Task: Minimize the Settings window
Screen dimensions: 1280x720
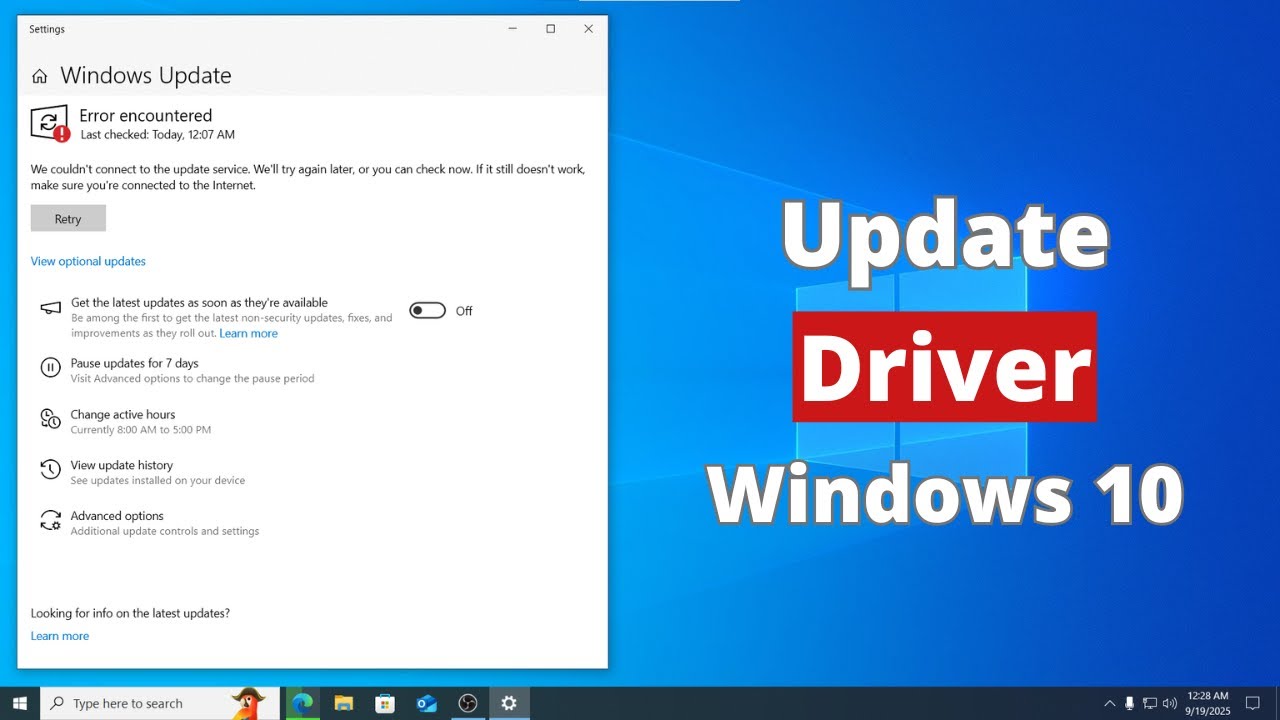Action: tap(513, 29)
